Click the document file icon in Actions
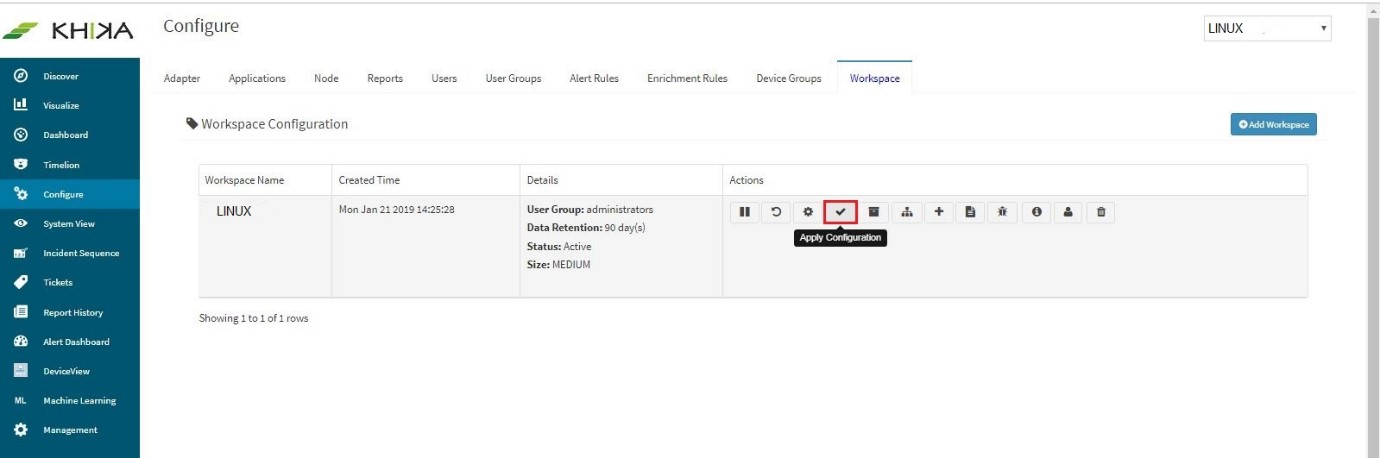 (x=970, y=212)
